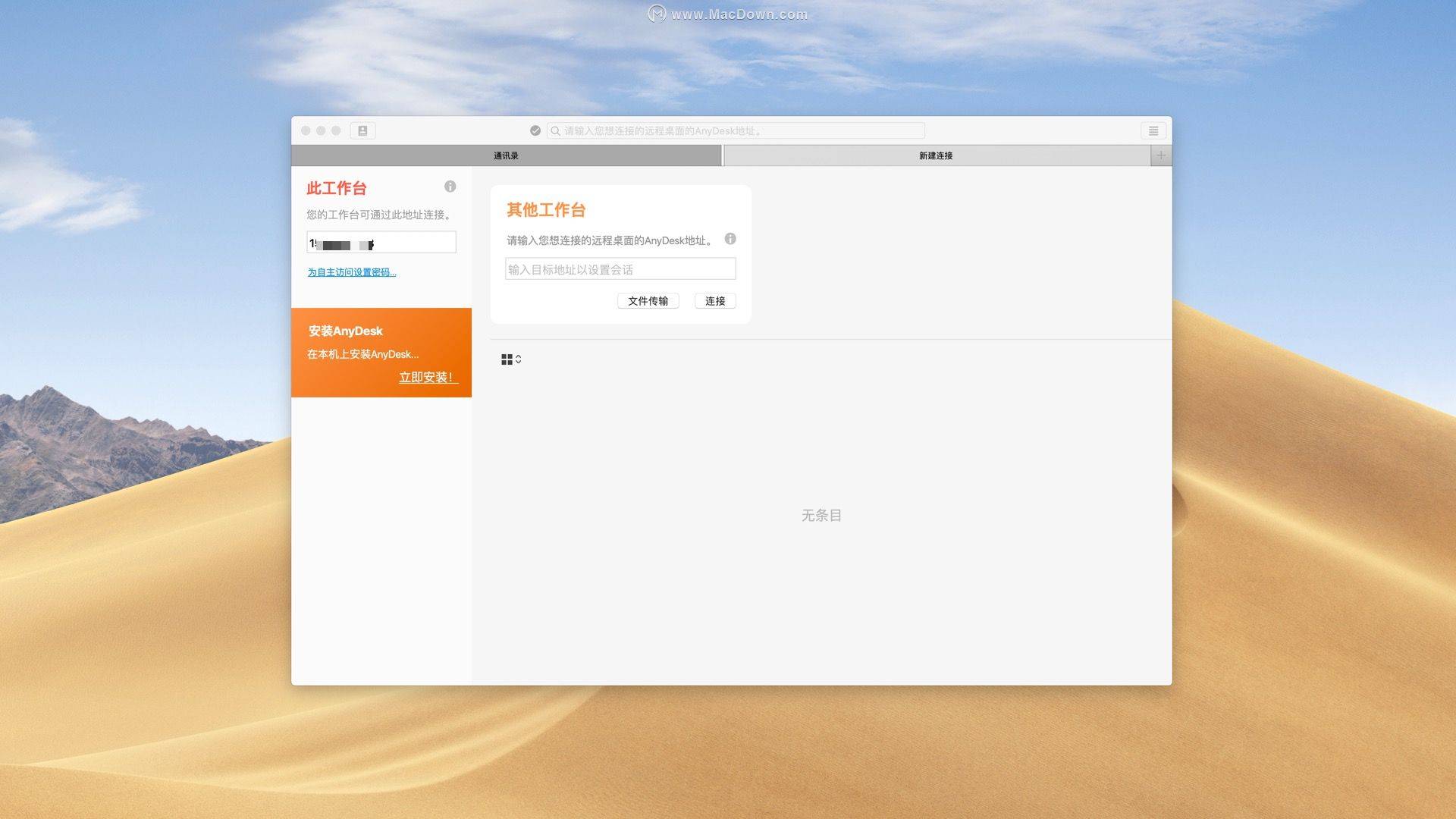Image resolution: width=1456 pixels, height=819 pixels.
Task: Show info for 此工作台 section
Action: pos(450,187)
